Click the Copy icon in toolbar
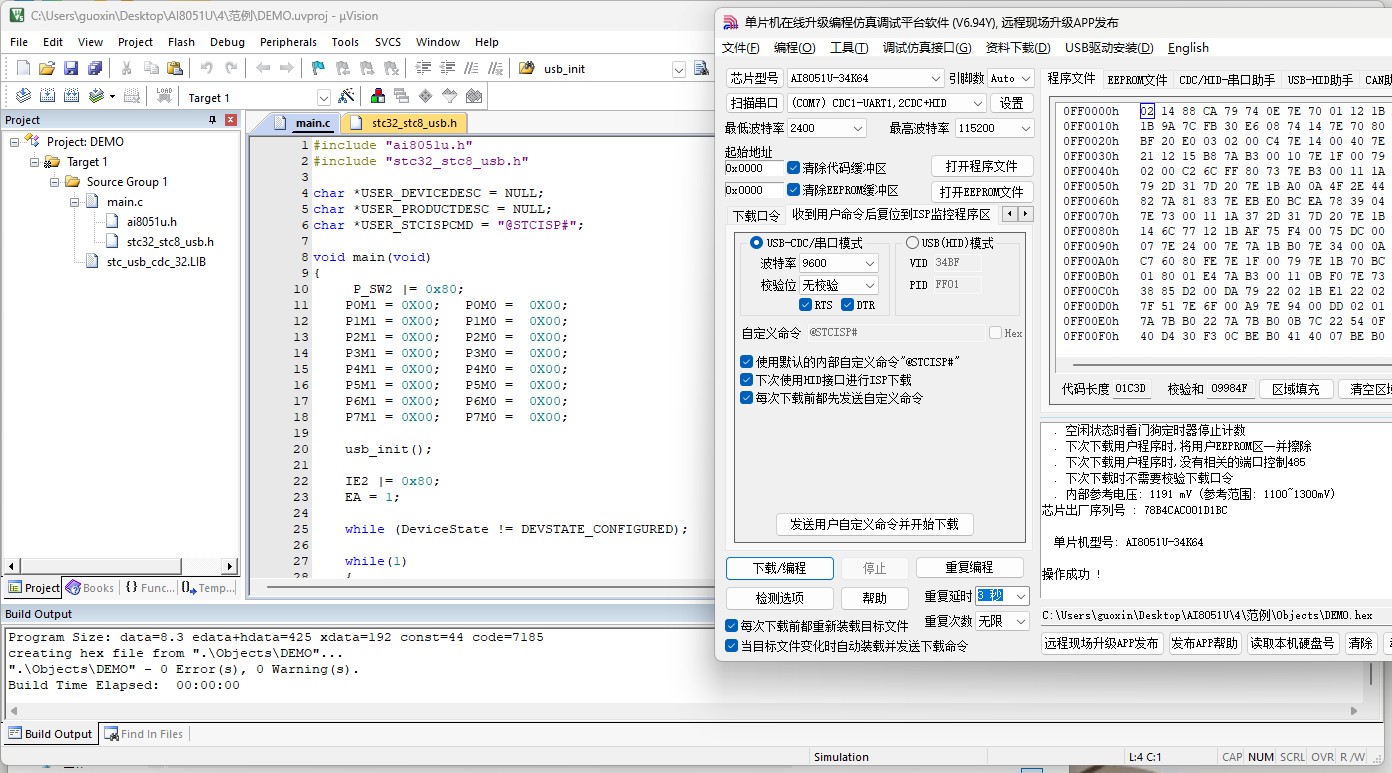Image resolution: width=1392 pixels, height=773 pixels. 151,68
